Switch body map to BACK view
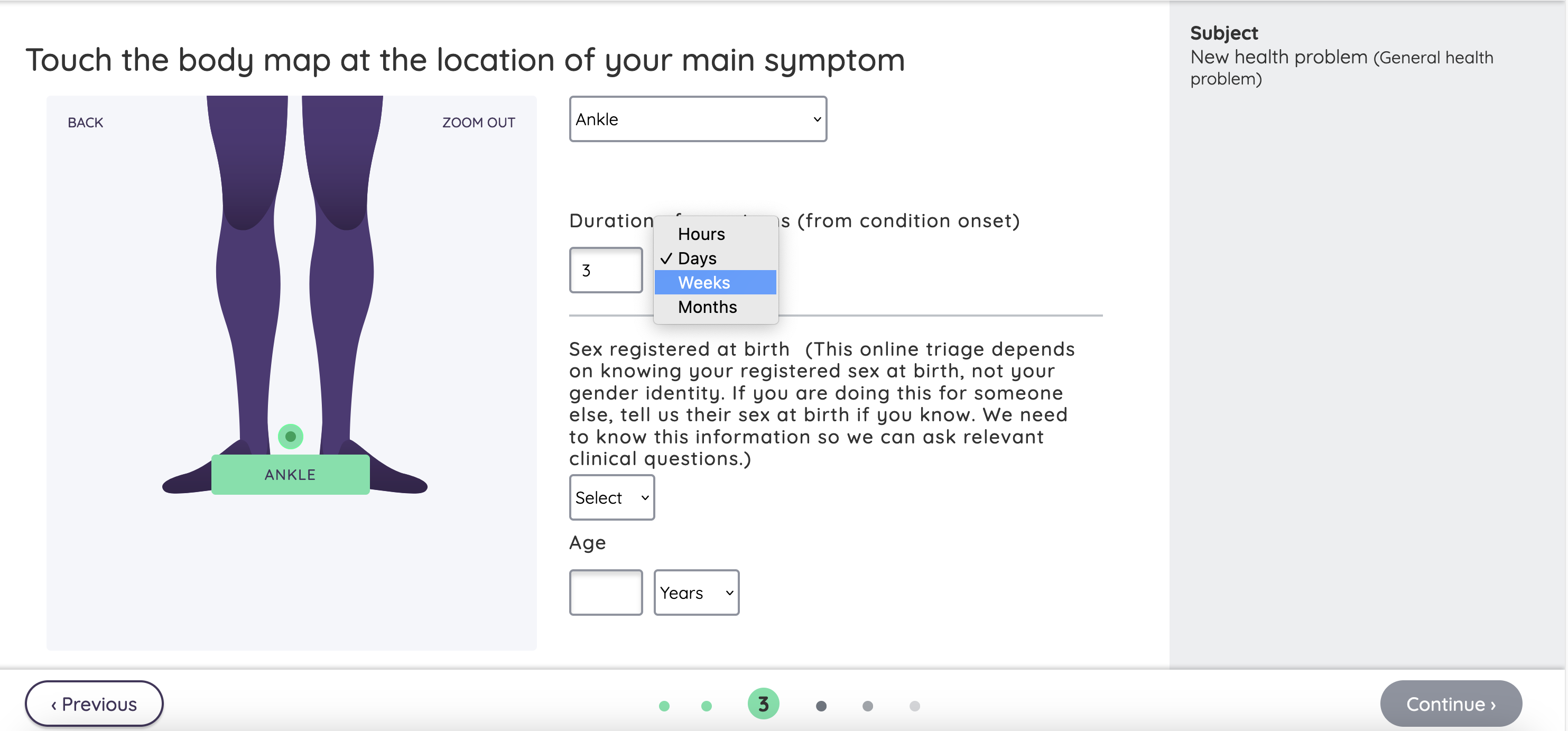The image size is (1568, 731). click(85, 123)
